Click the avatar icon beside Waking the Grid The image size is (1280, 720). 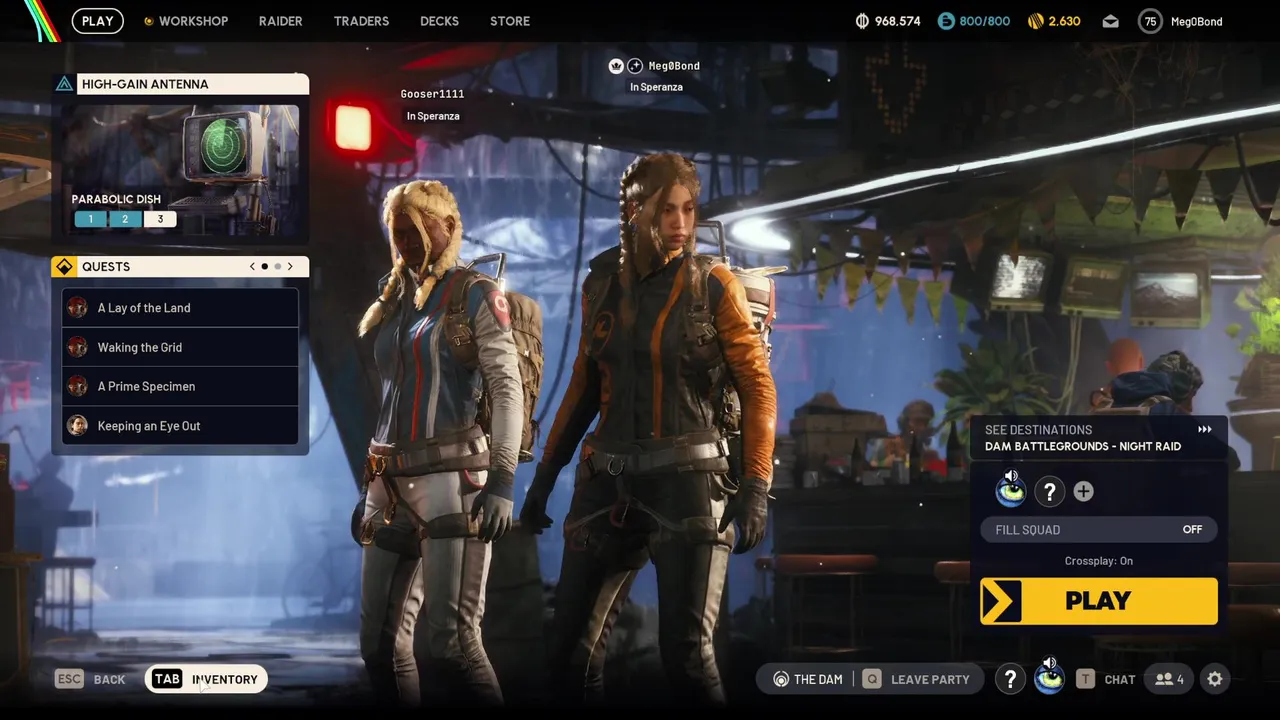click(77, 347)
